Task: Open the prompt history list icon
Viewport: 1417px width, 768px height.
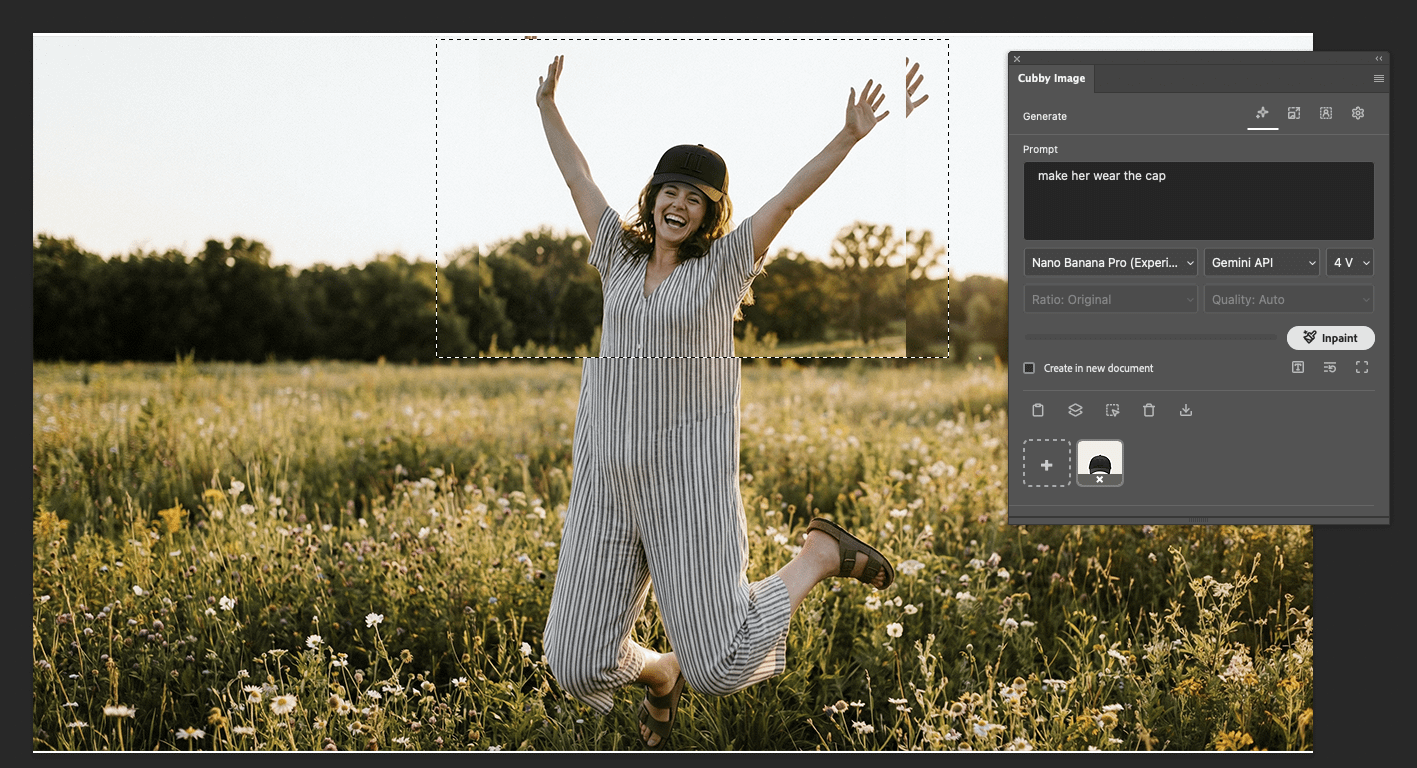Action: [x=1330, y=368]
